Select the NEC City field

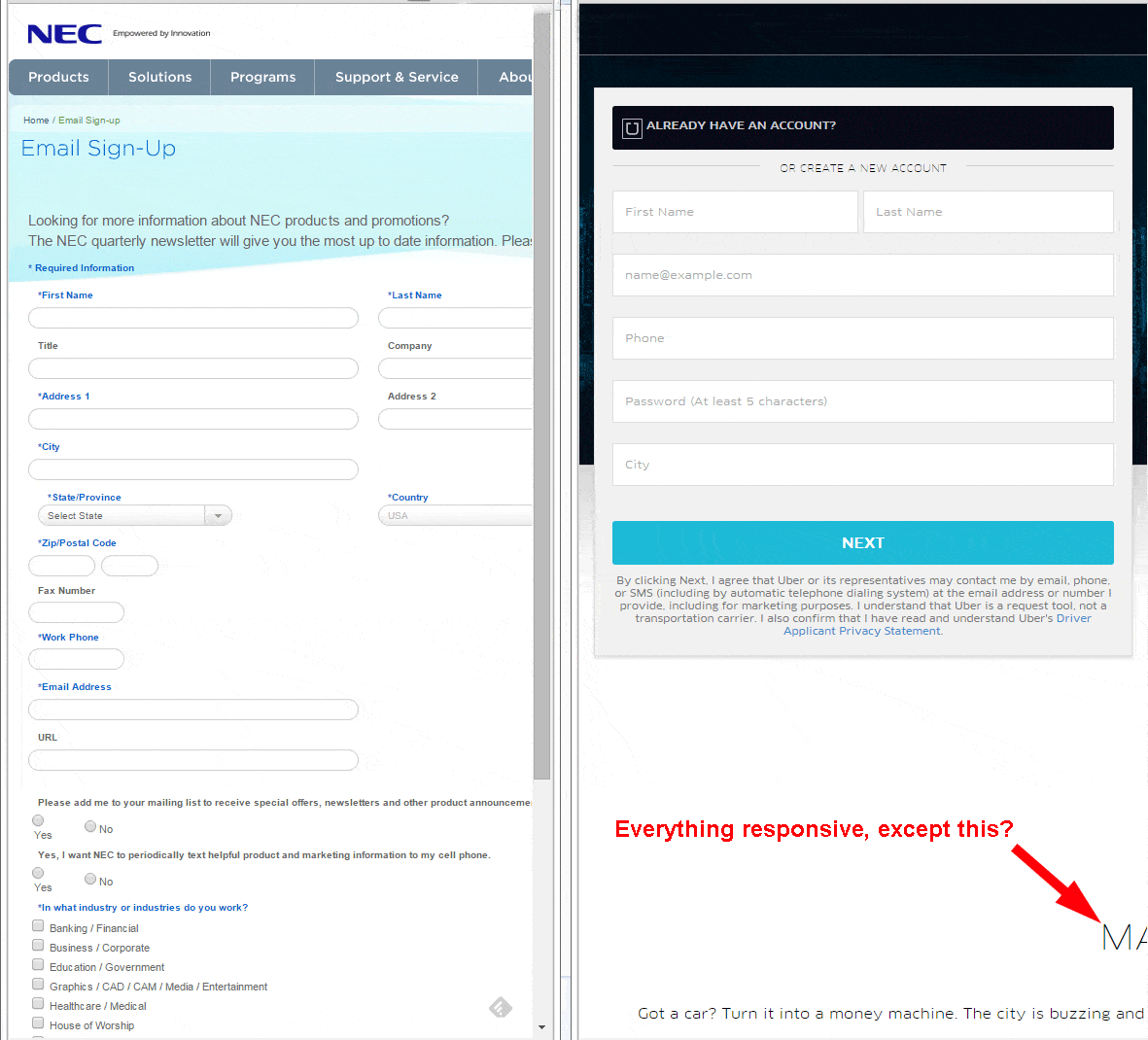[x=193, y=469]
